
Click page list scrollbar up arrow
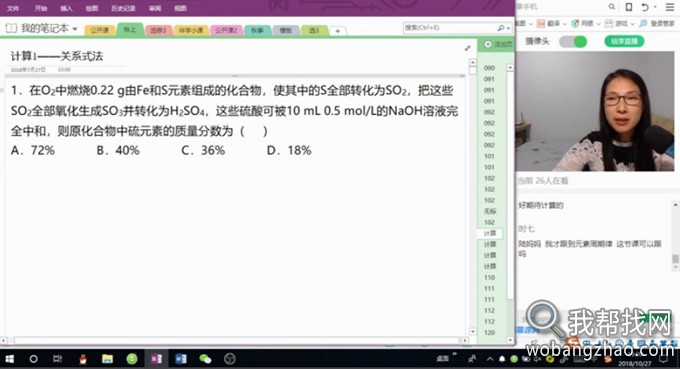[x=510, y=68]
